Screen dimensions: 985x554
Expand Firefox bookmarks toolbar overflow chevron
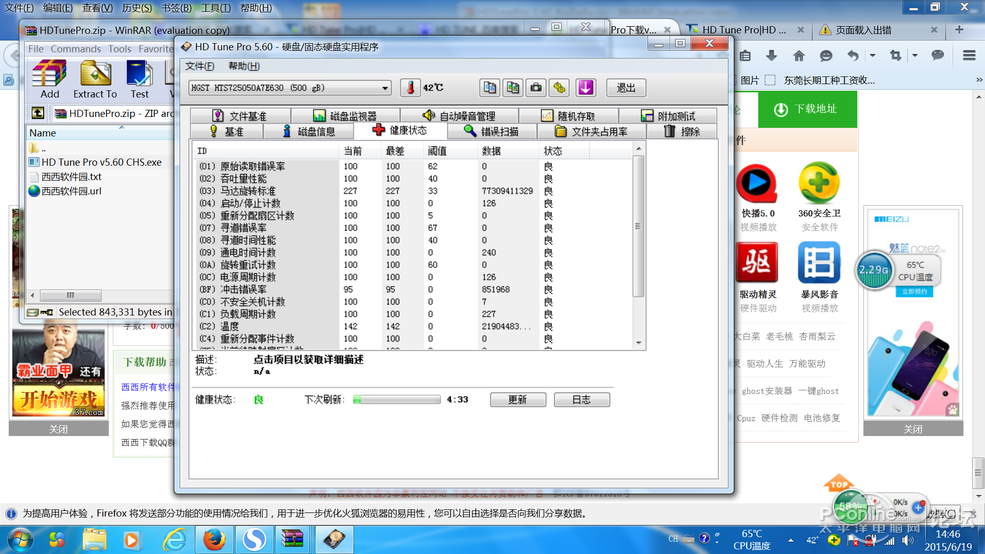(x=979, y=80)
